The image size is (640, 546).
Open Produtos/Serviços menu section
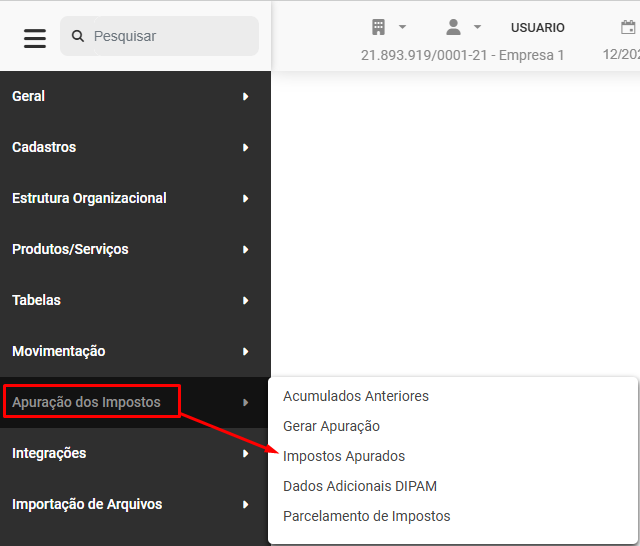pyautogui.click(x=70, y=249)
